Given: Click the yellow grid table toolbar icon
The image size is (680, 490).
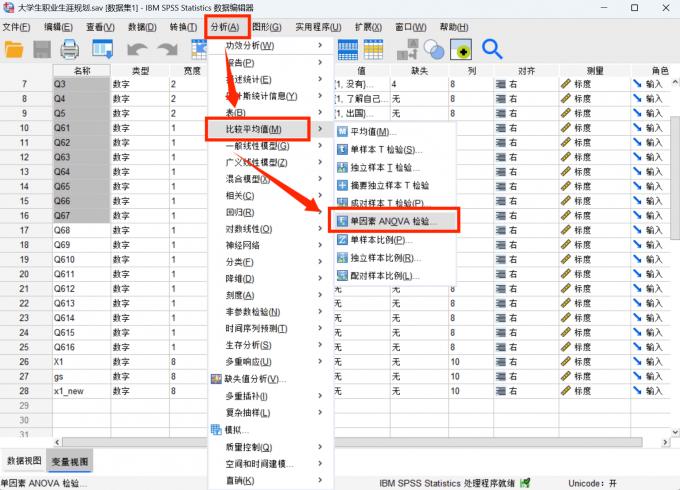Looking at the screenshot, I should (373, 49).
